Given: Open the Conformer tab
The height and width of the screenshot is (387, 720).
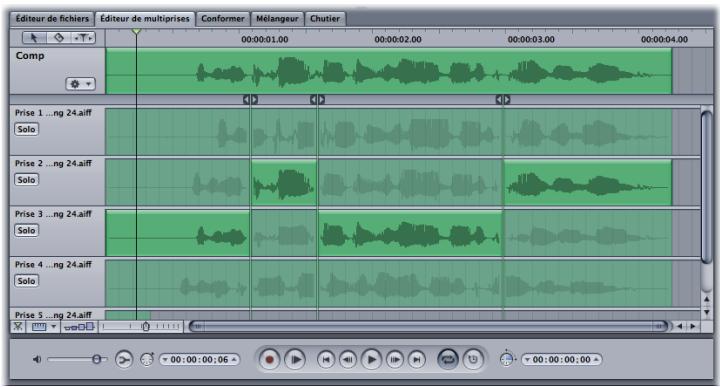Looking at the screenshot, I should [223, 19].
